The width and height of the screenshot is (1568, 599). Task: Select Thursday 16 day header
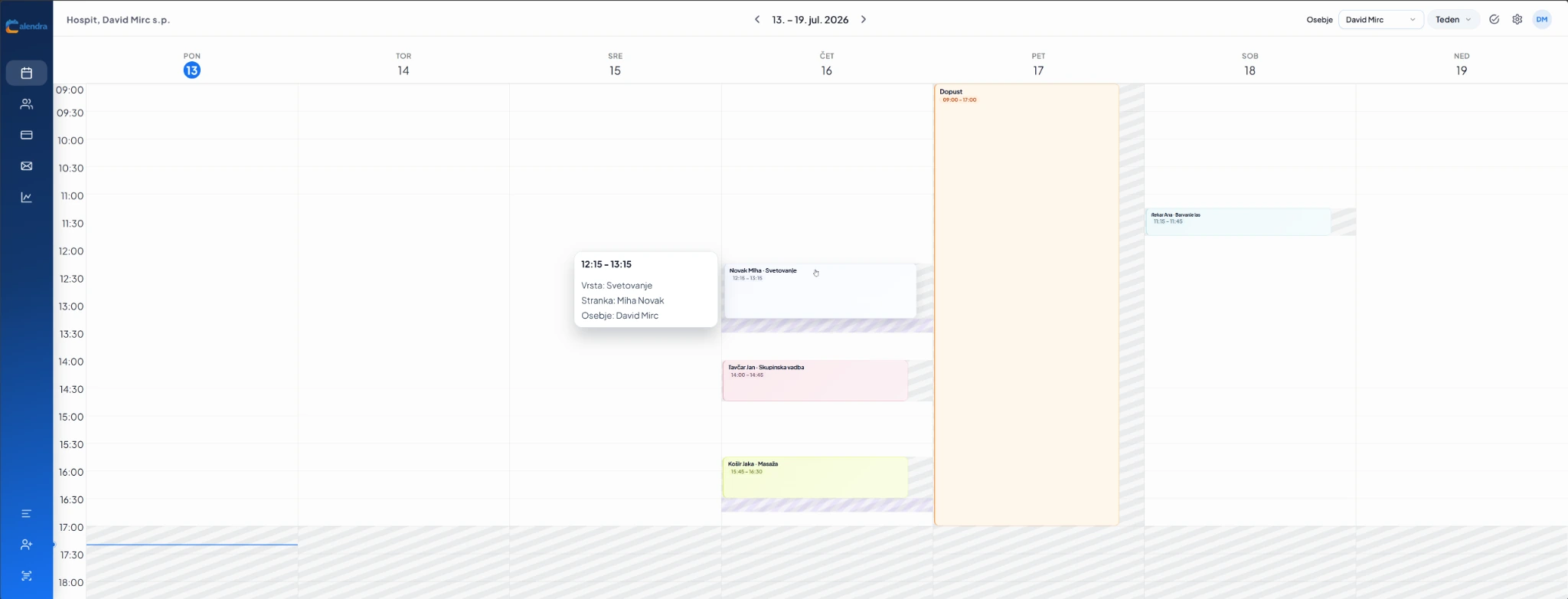coord(827,64)
